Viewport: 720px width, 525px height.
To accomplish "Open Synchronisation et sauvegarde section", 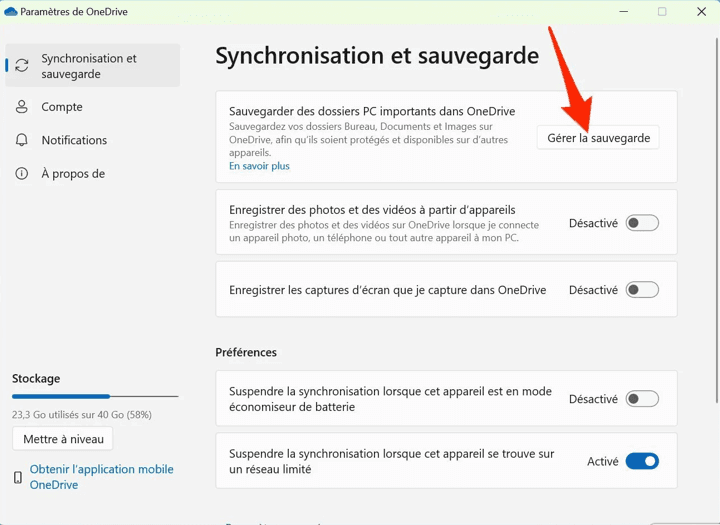I will [89, 66].
